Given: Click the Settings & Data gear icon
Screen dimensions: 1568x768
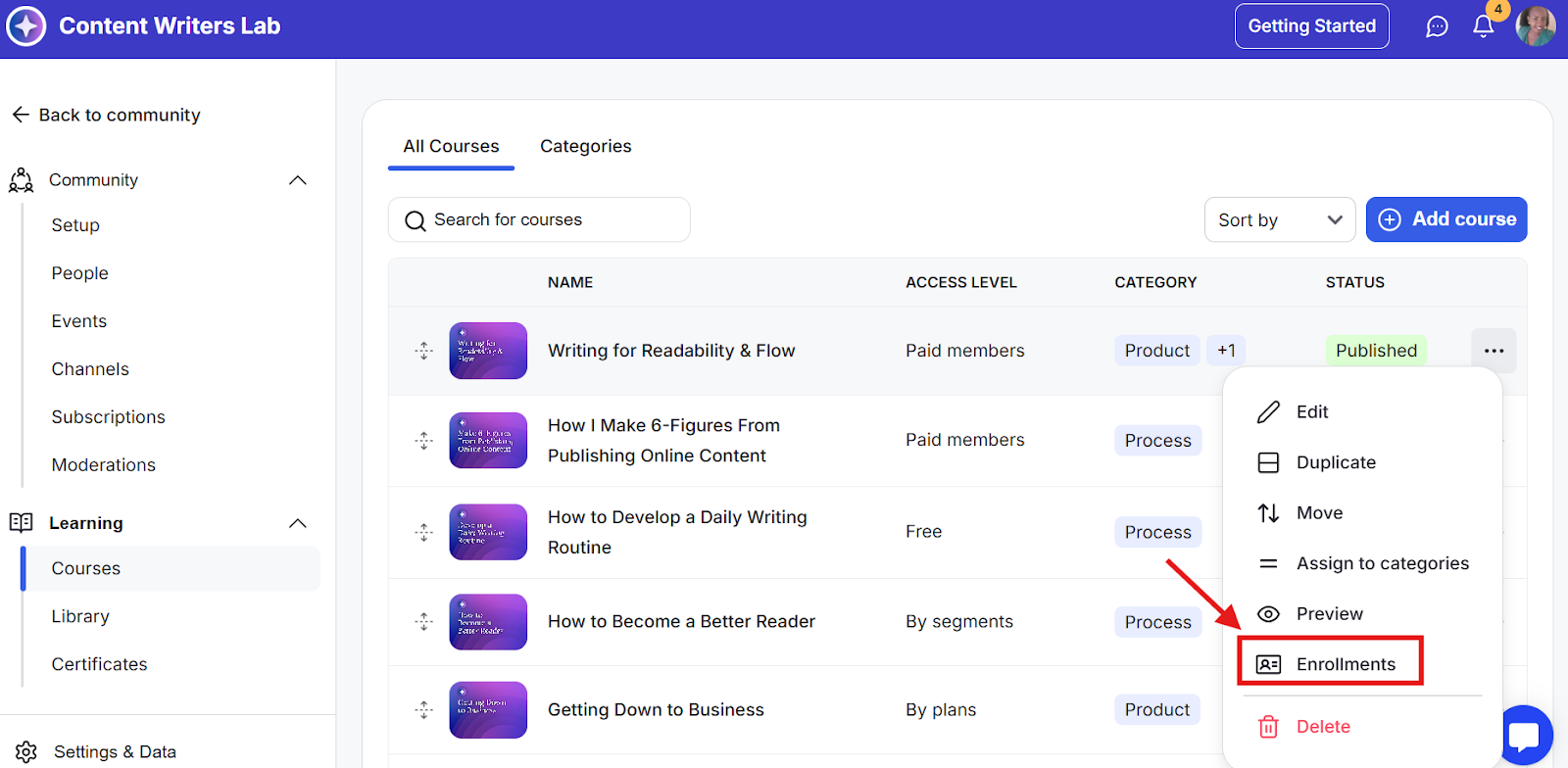Looking at the screenshot, I should pyautogui.click(x=26, y=751).
